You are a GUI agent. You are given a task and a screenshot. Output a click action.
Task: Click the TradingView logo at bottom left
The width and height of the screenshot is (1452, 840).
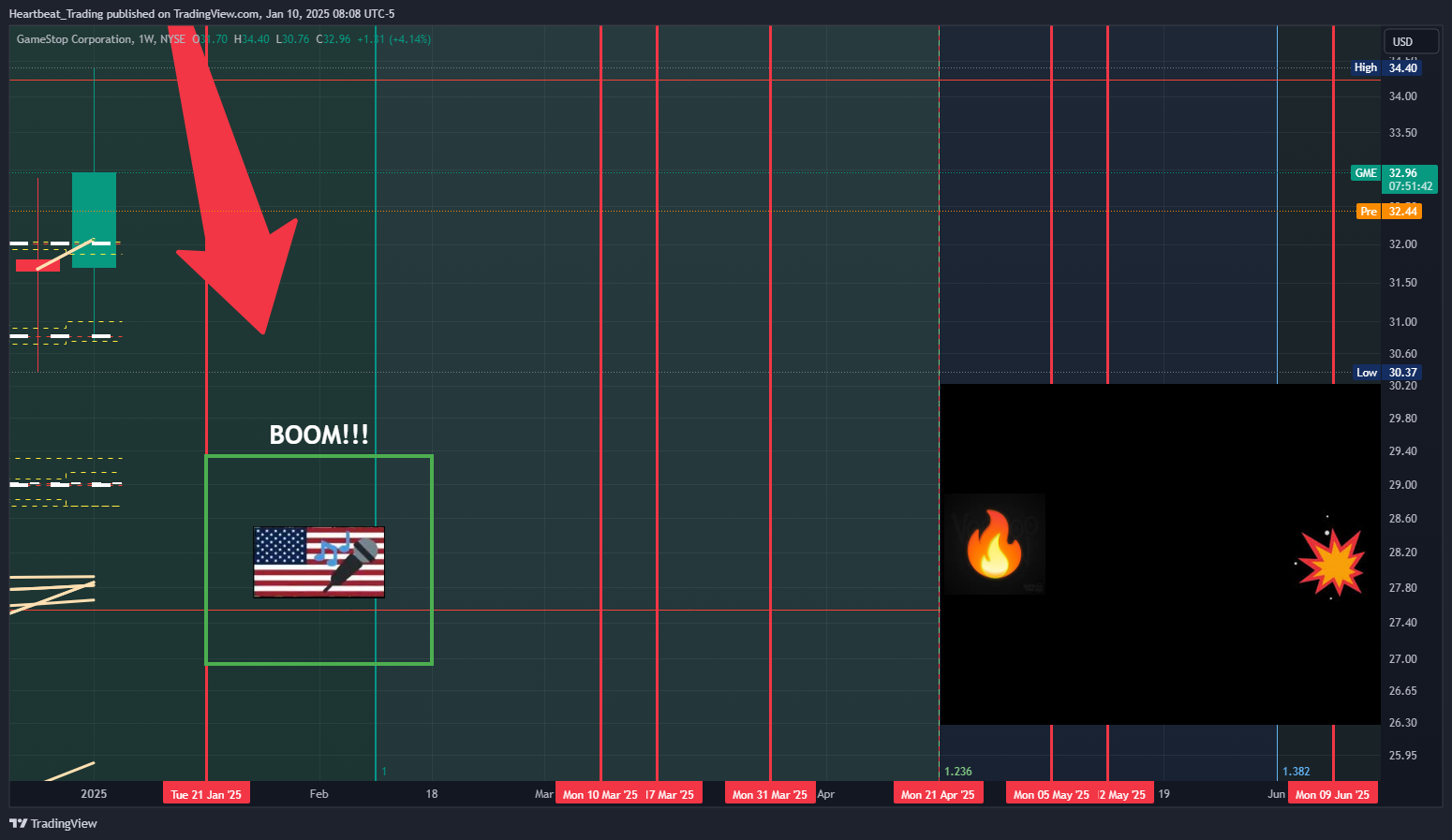coord(53,823)
